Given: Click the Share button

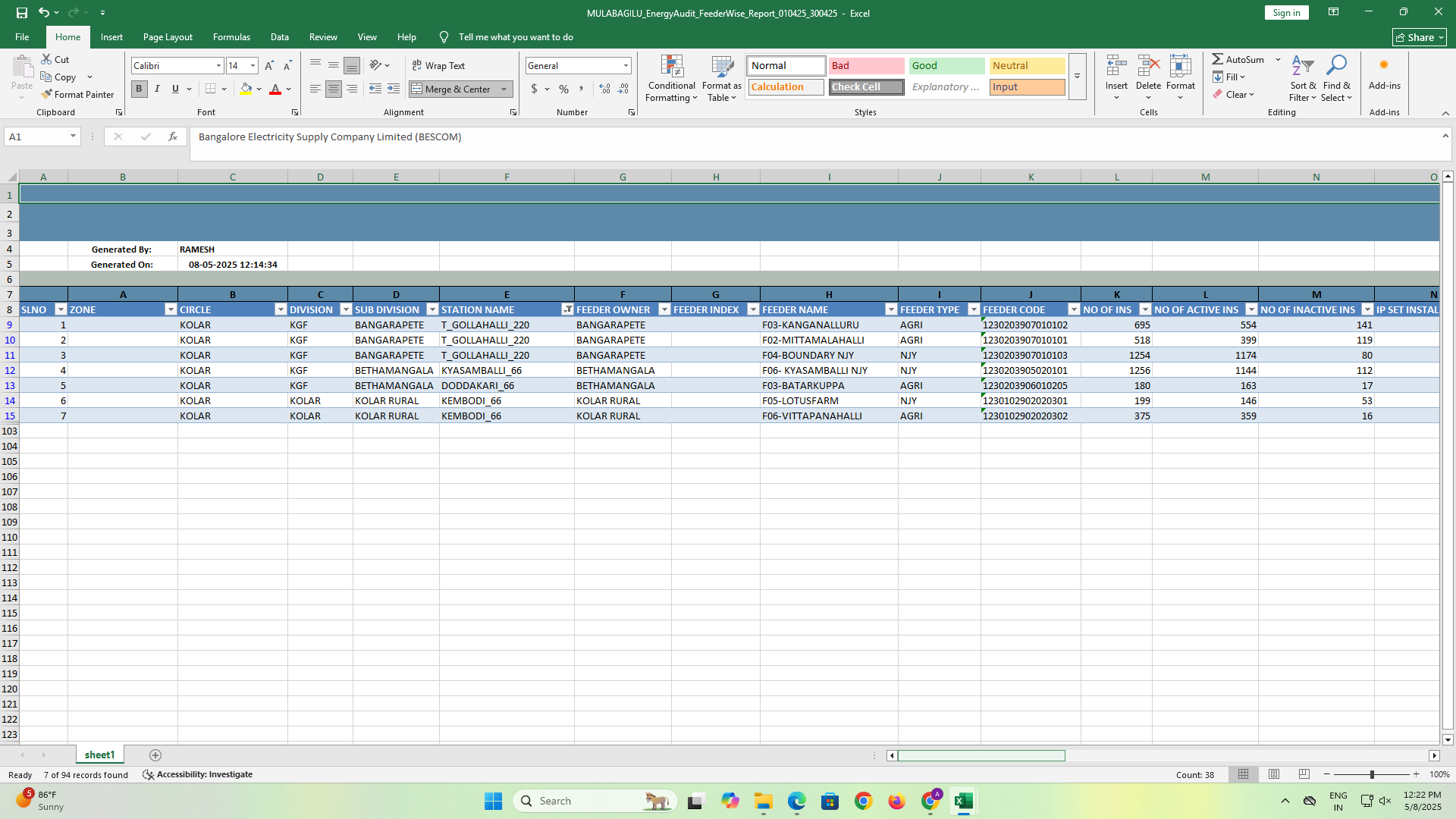Looking at the screenshot, I should click(x=1420, y=37).
